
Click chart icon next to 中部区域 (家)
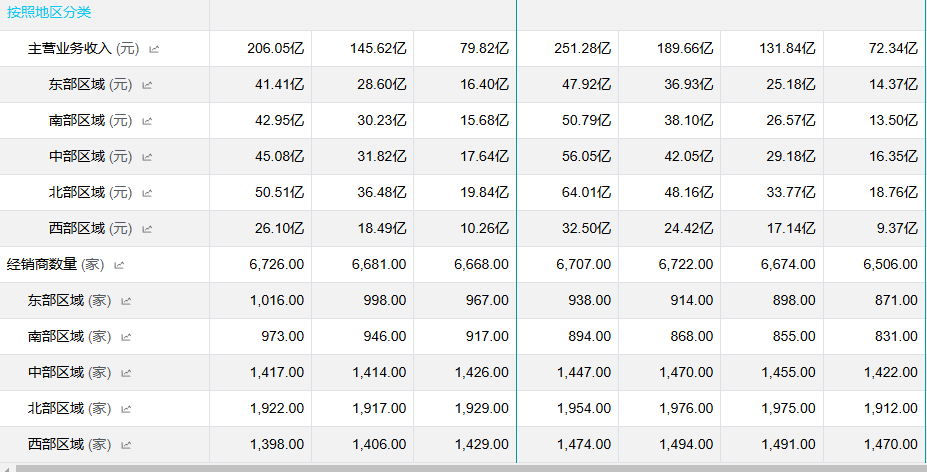tap(126, 373)
